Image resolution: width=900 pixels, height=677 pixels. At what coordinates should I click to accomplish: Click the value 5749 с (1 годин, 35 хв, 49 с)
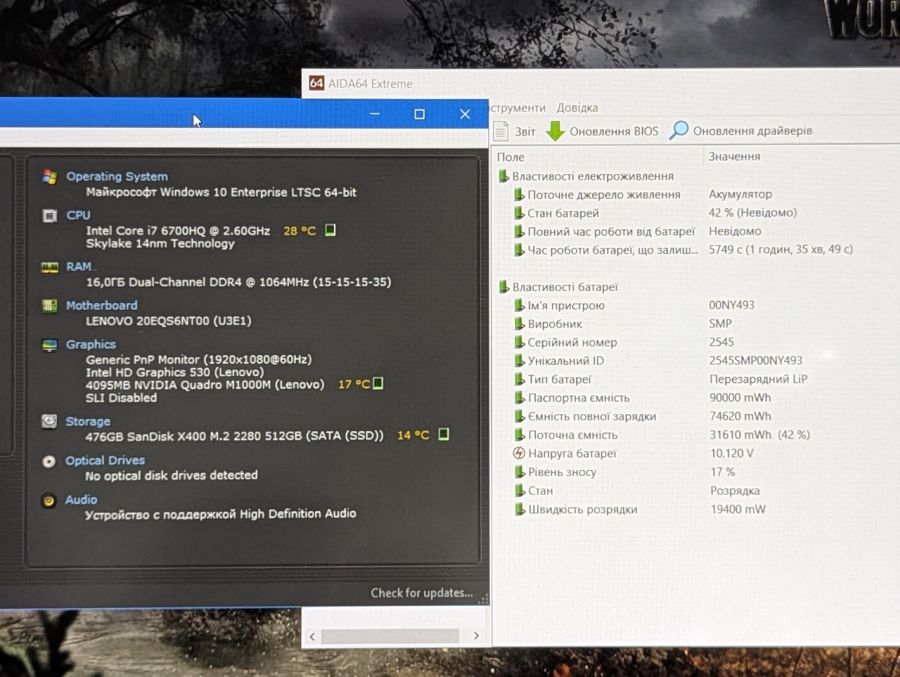(x=781, y=249)
